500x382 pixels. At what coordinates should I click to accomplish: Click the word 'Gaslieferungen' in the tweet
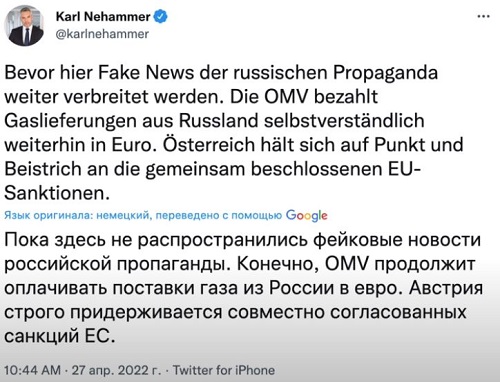click(70, 121)
